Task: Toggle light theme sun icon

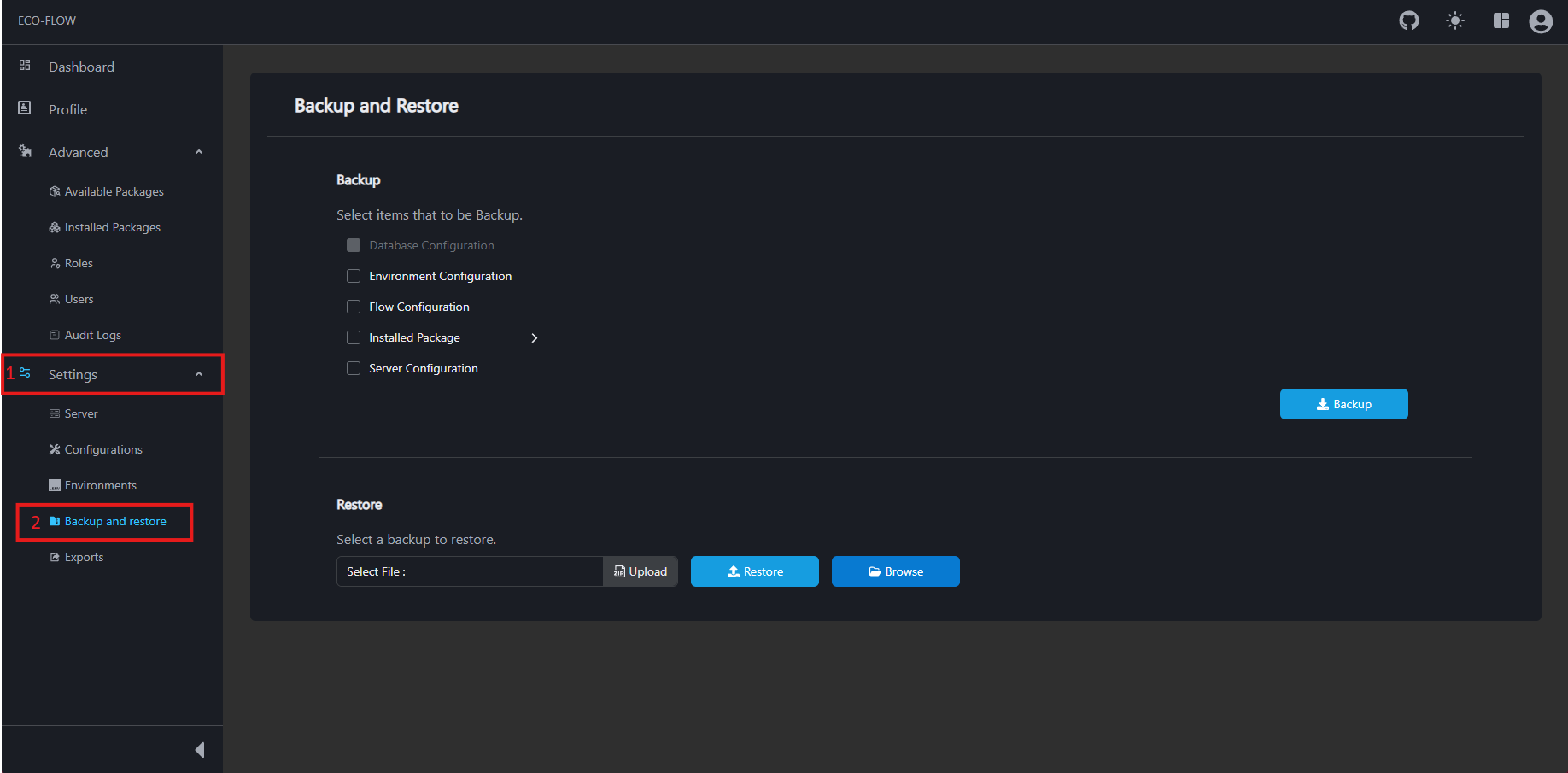Action: [1455, 20]
